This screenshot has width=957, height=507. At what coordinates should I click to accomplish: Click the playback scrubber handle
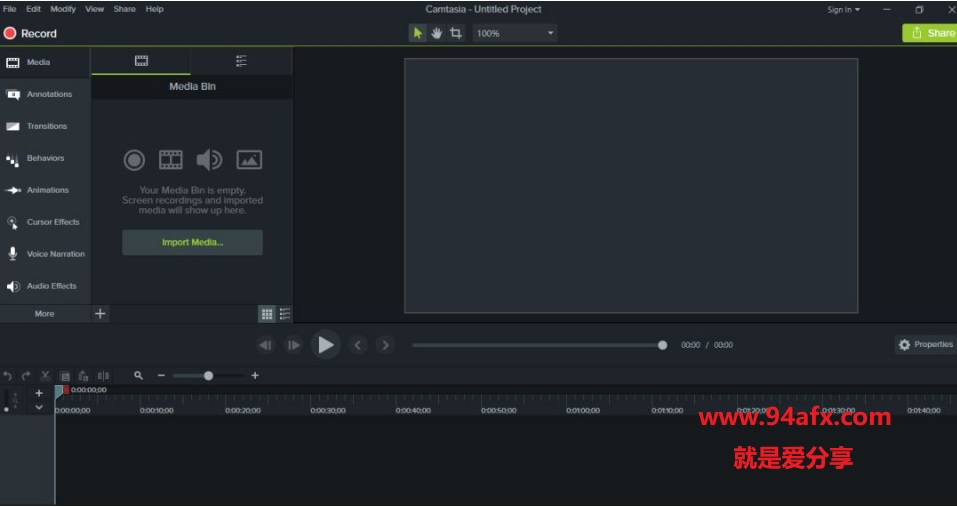[x=662, y=345]
